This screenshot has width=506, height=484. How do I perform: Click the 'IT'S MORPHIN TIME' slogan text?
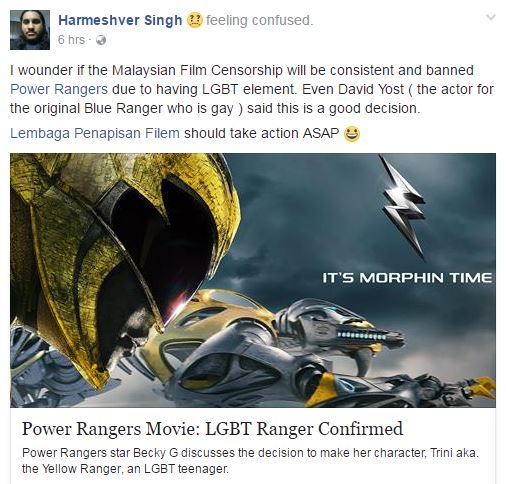pyautogui.click(x=407, y=278)
